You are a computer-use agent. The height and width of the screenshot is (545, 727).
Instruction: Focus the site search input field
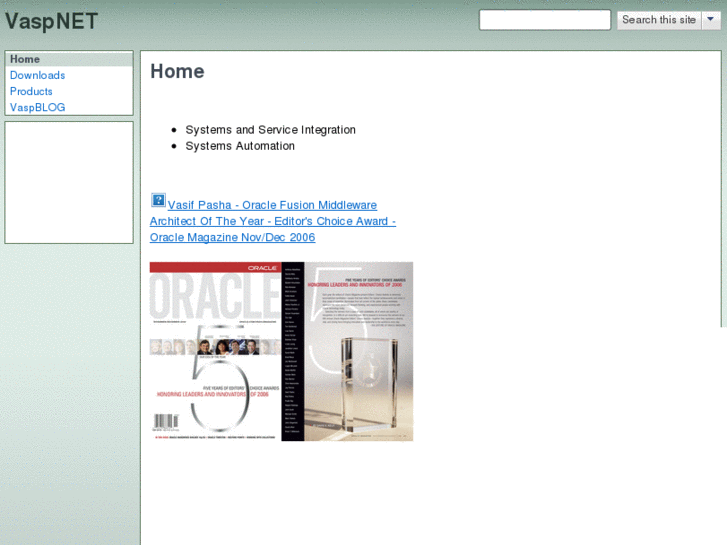click(x=545, y=20)
